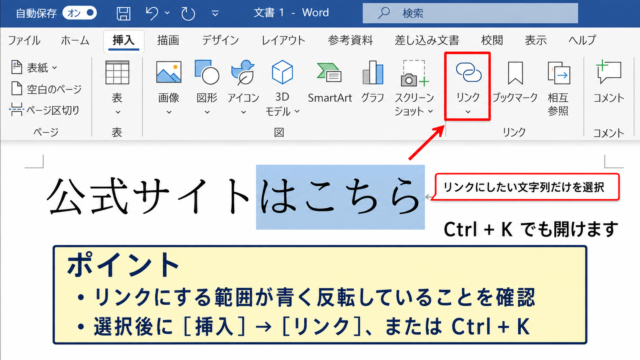Click the 図形 shapes icon
Viewport: 640px width, 360px height.
click(207, 73)
